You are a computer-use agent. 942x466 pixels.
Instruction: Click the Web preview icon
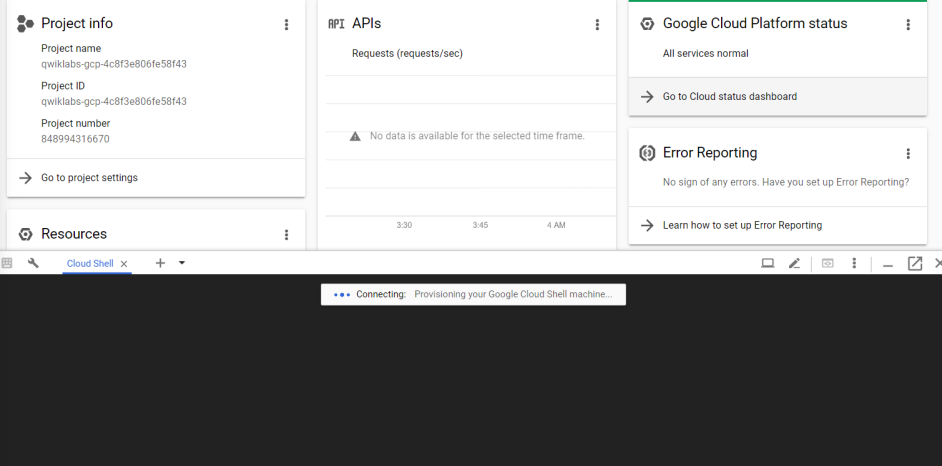click(x=827, y=263)
